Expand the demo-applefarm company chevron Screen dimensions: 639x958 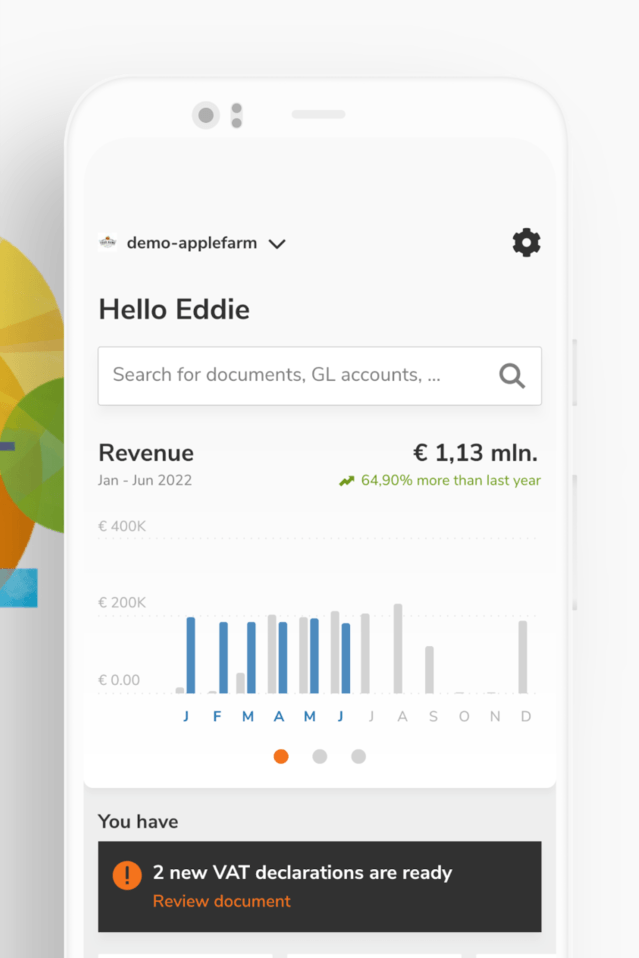tap(277, 243)
